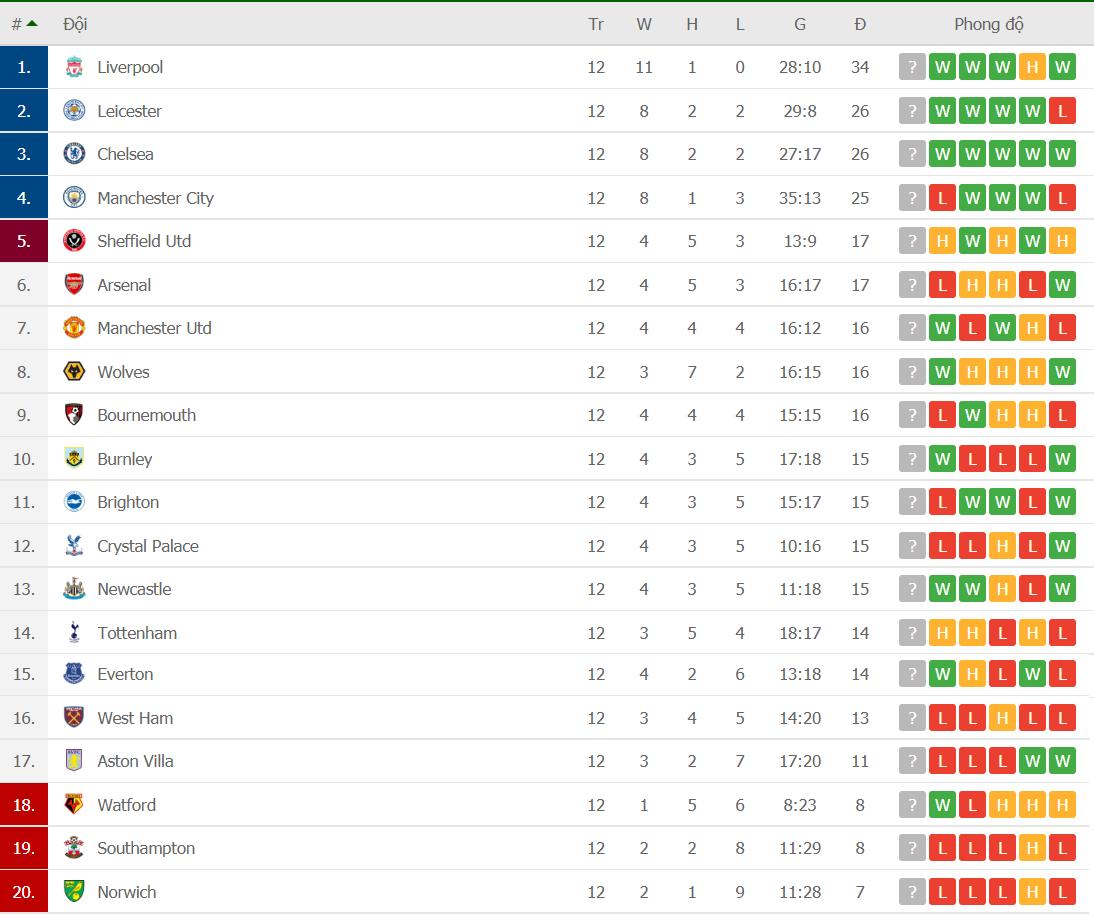
Task: Click Aston Villa's last green W badge
Action: 1062,761
